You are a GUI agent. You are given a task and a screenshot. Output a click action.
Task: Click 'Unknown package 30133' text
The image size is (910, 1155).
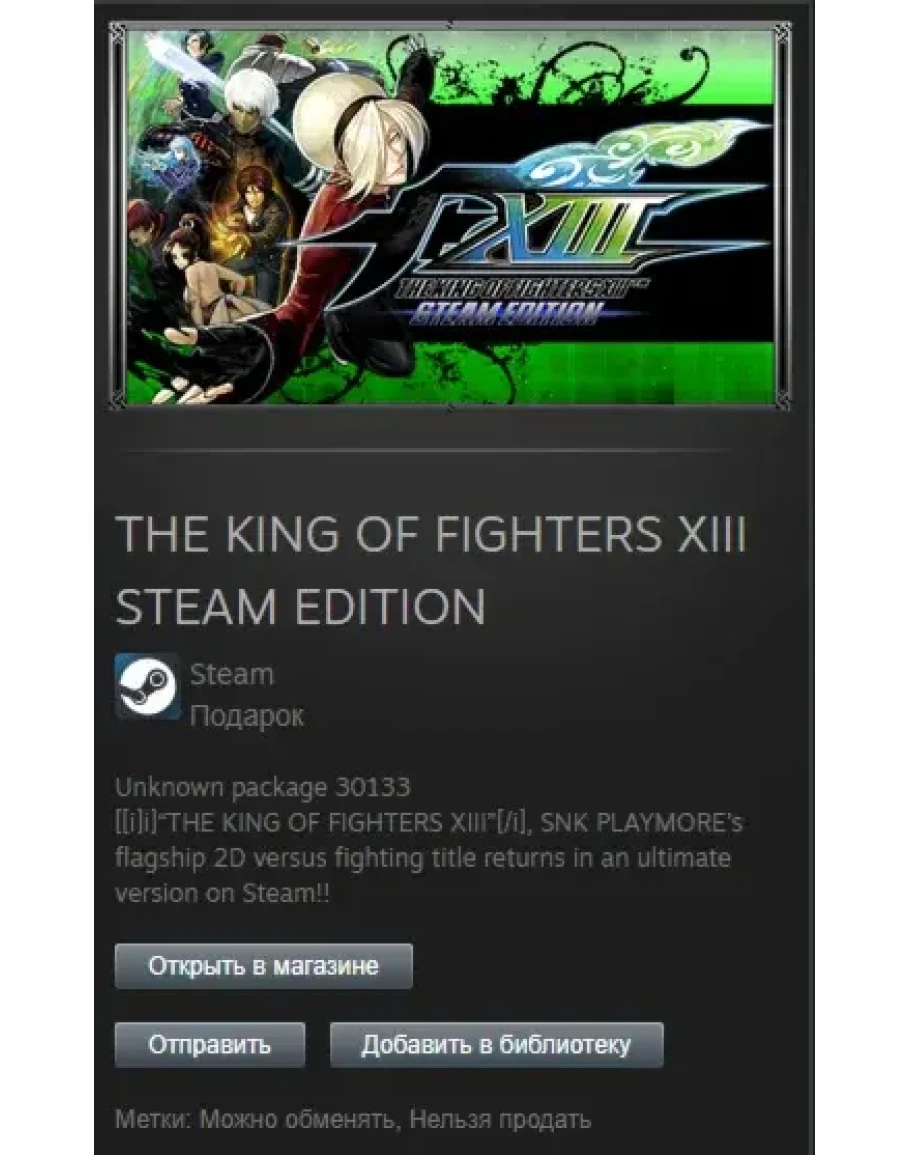[262, 787]
